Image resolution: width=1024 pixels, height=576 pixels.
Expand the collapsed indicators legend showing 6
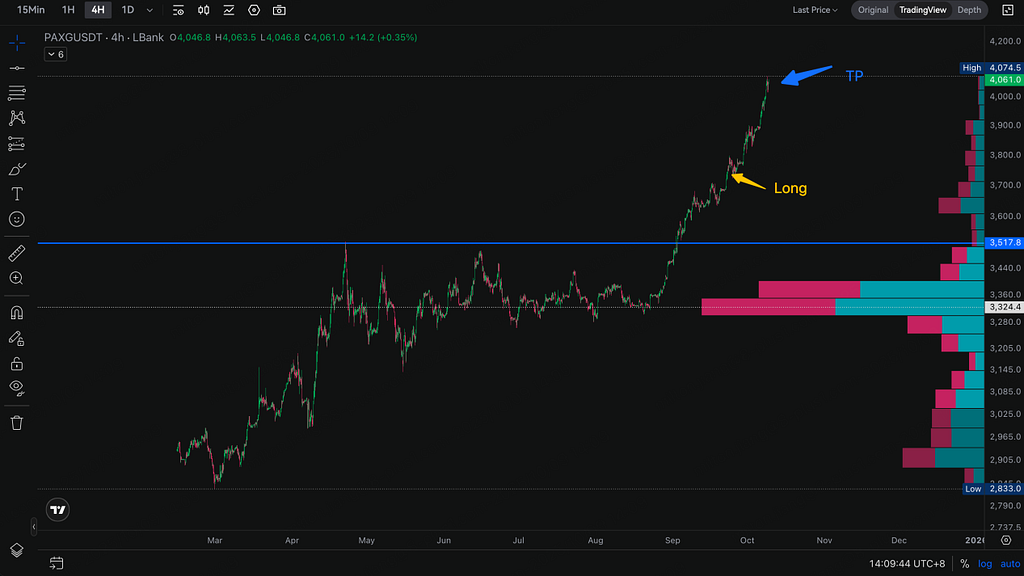(x=56, y=54)
